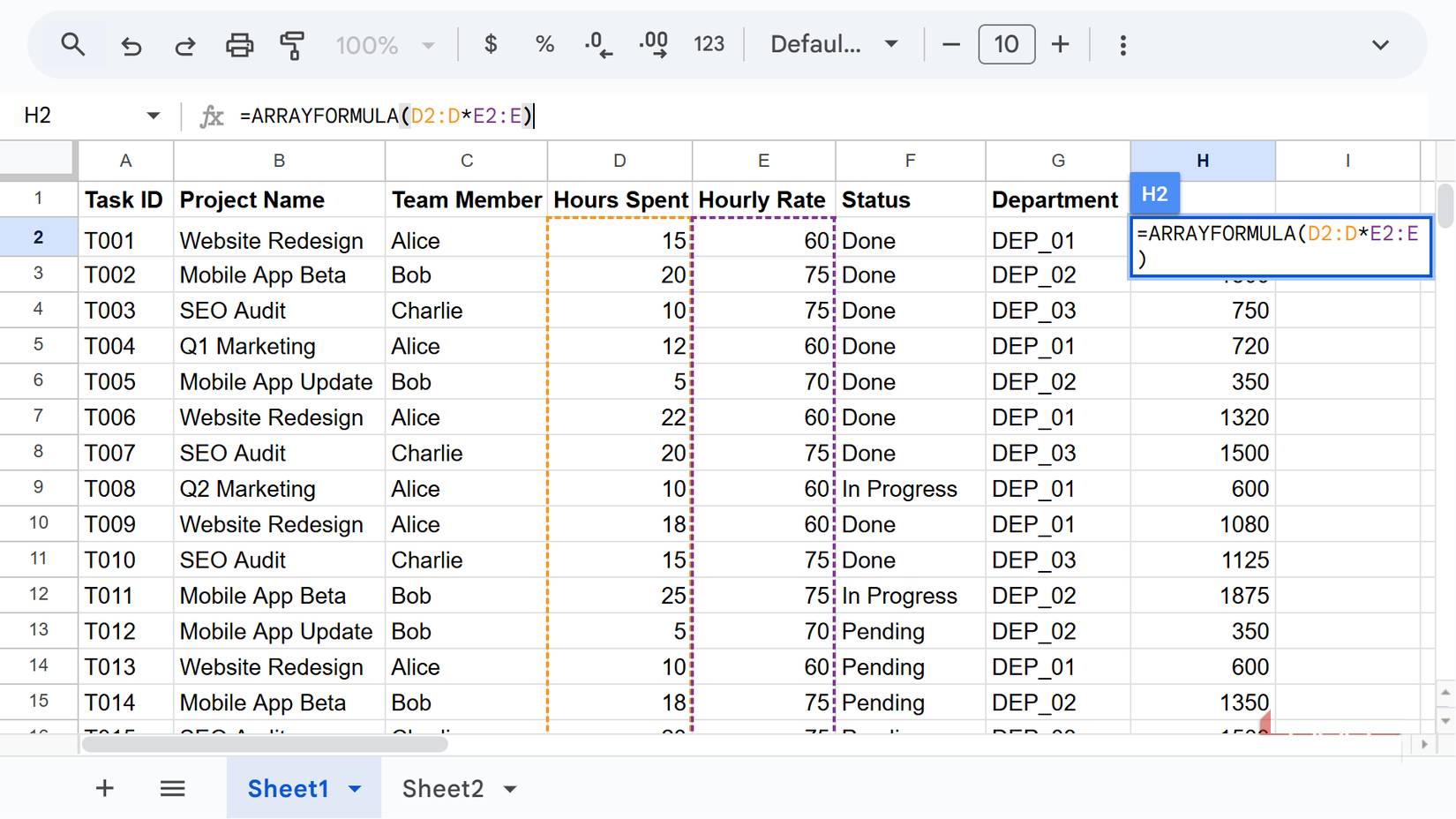This screenshot has width=1456, height=819.
Task: Click the Redo icon
Action: pyautogui.click(x=184, y=44)
